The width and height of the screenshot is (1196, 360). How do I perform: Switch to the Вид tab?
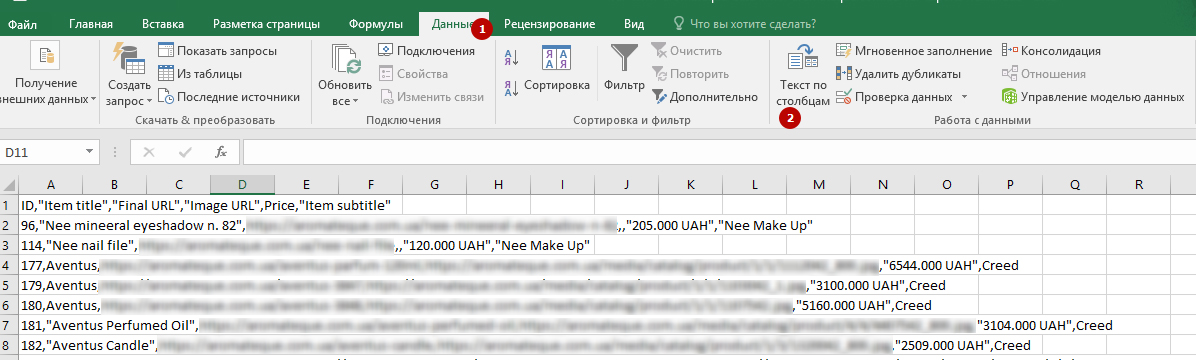[x=634, y=24]
